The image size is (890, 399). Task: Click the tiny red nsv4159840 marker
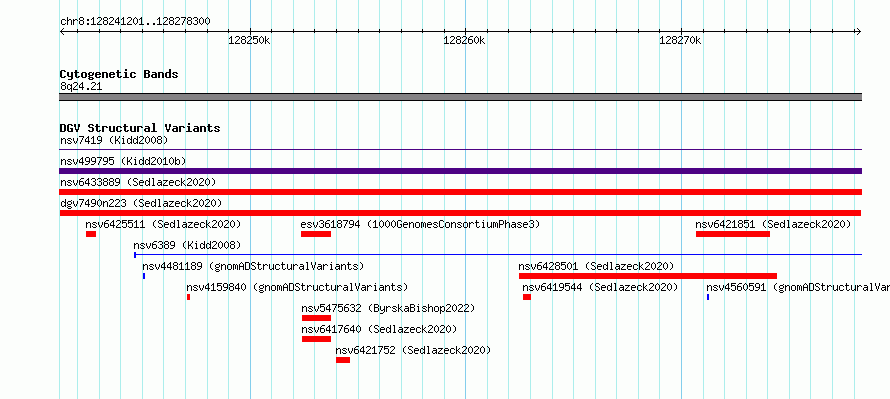188,297
